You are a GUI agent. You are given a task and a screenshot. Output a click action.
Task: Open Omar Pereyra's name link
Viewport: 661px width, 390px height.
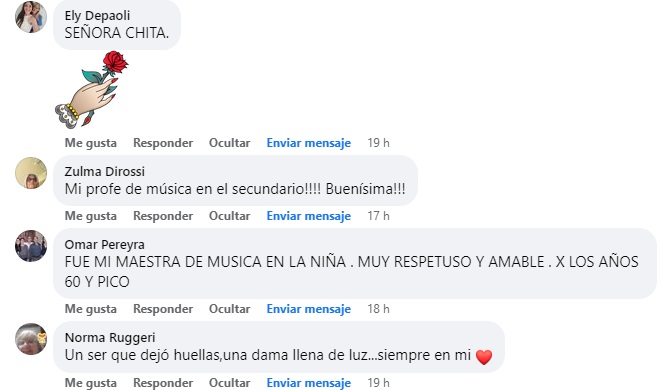point(105,245)
